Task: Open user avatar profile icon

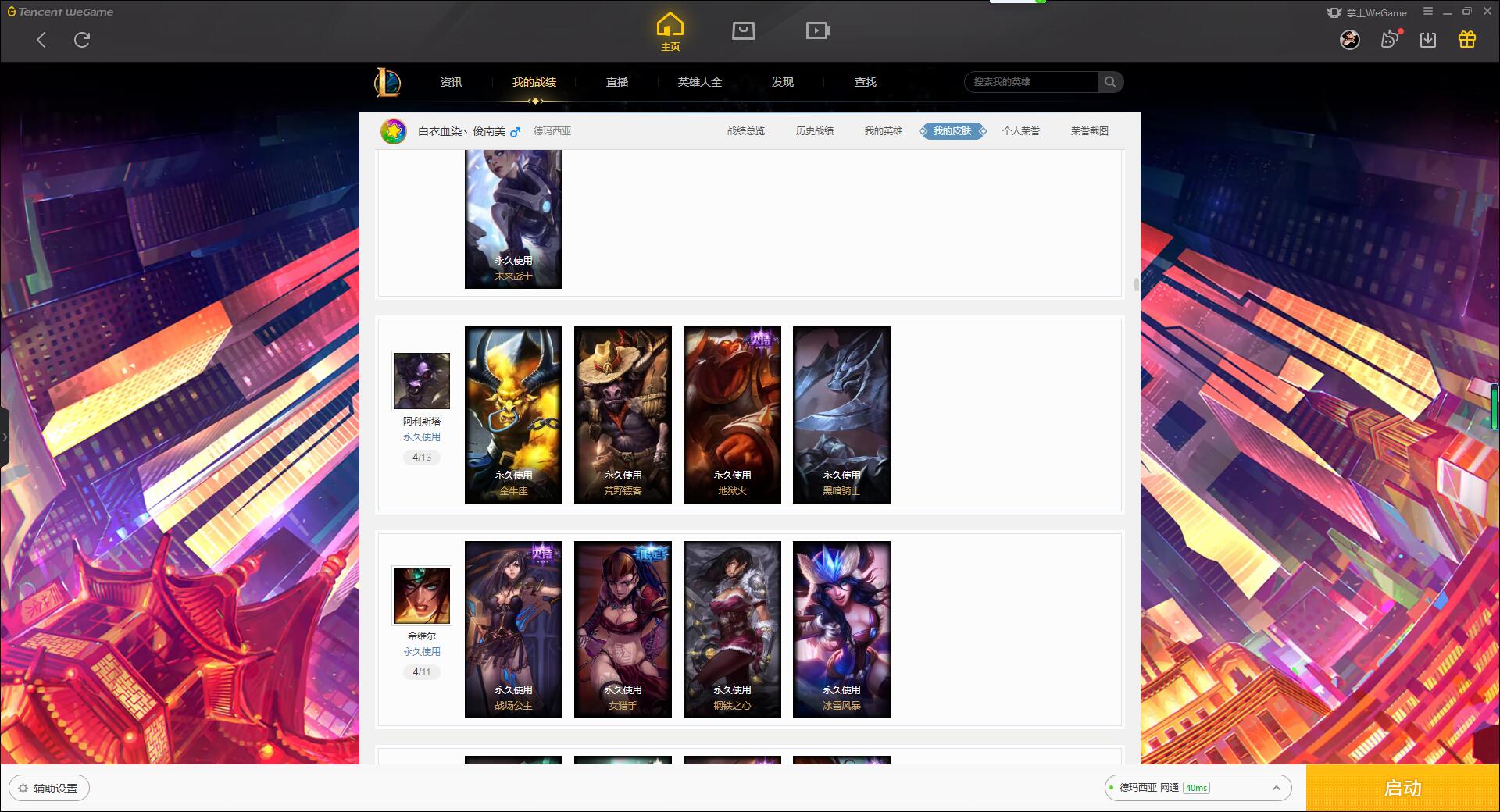Action: point(1350,40)
